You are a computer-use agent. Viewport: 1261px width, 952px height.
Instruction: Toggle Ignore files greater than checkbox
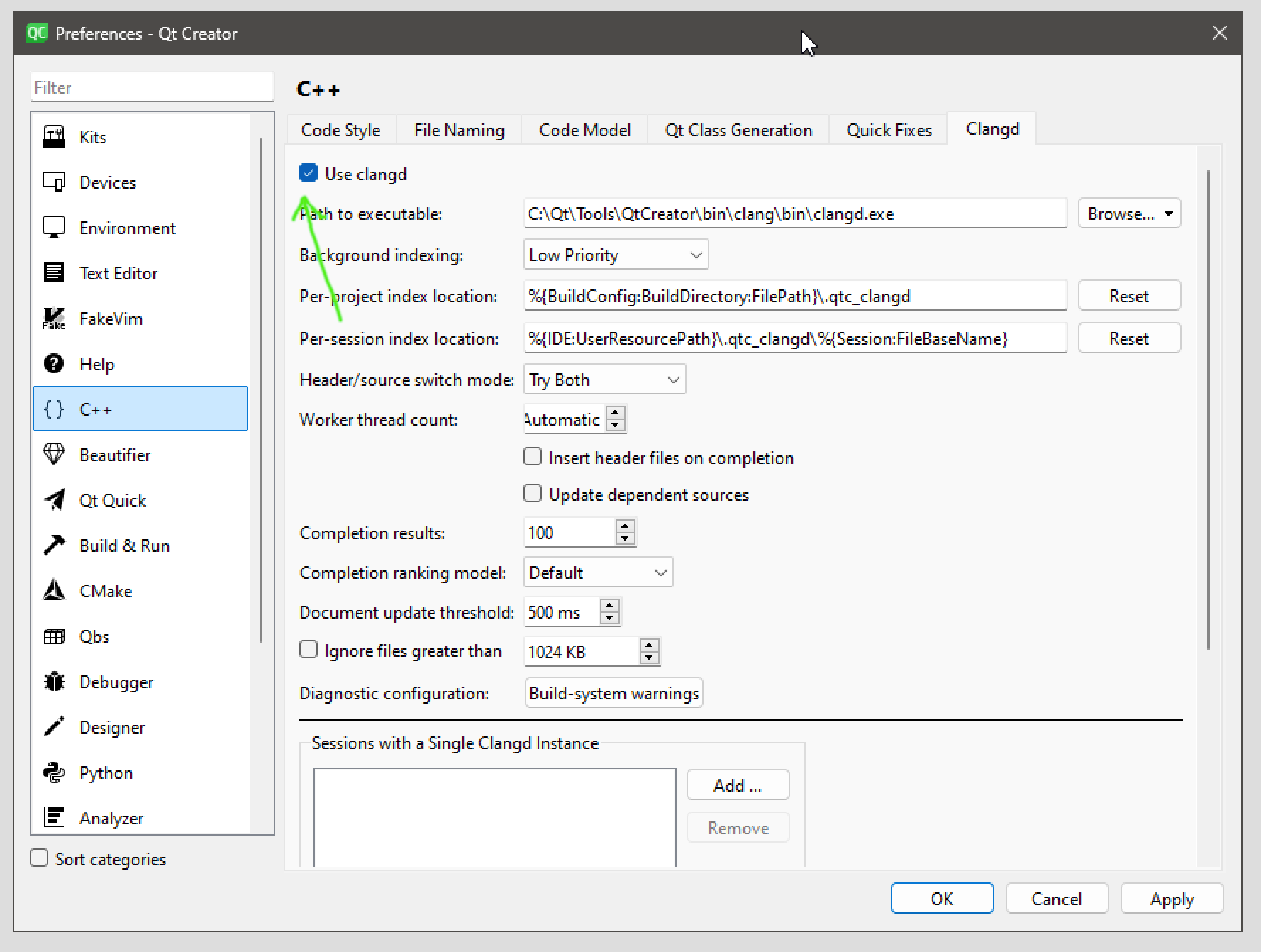309,650
